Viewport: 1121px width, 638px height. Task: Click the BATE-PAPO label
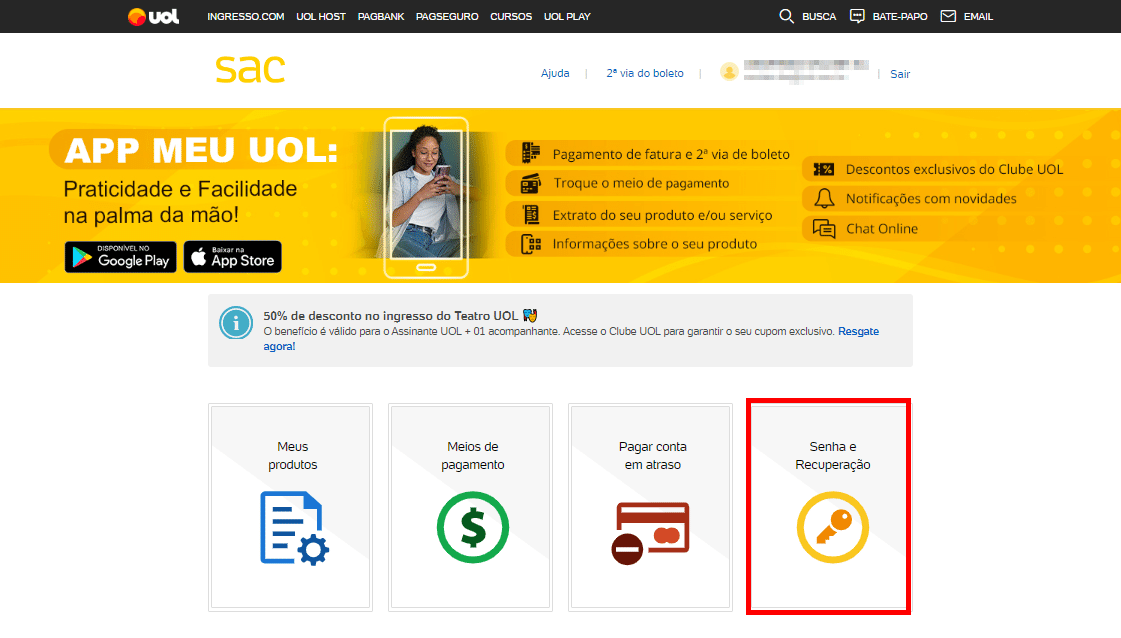pyautogui.click(x=899, y=16)
